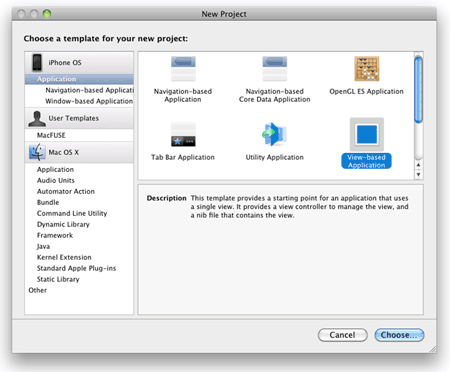Screen dimensions: 450x372
Task: Click the iPhone OS device icon
Action: (37, 63)
